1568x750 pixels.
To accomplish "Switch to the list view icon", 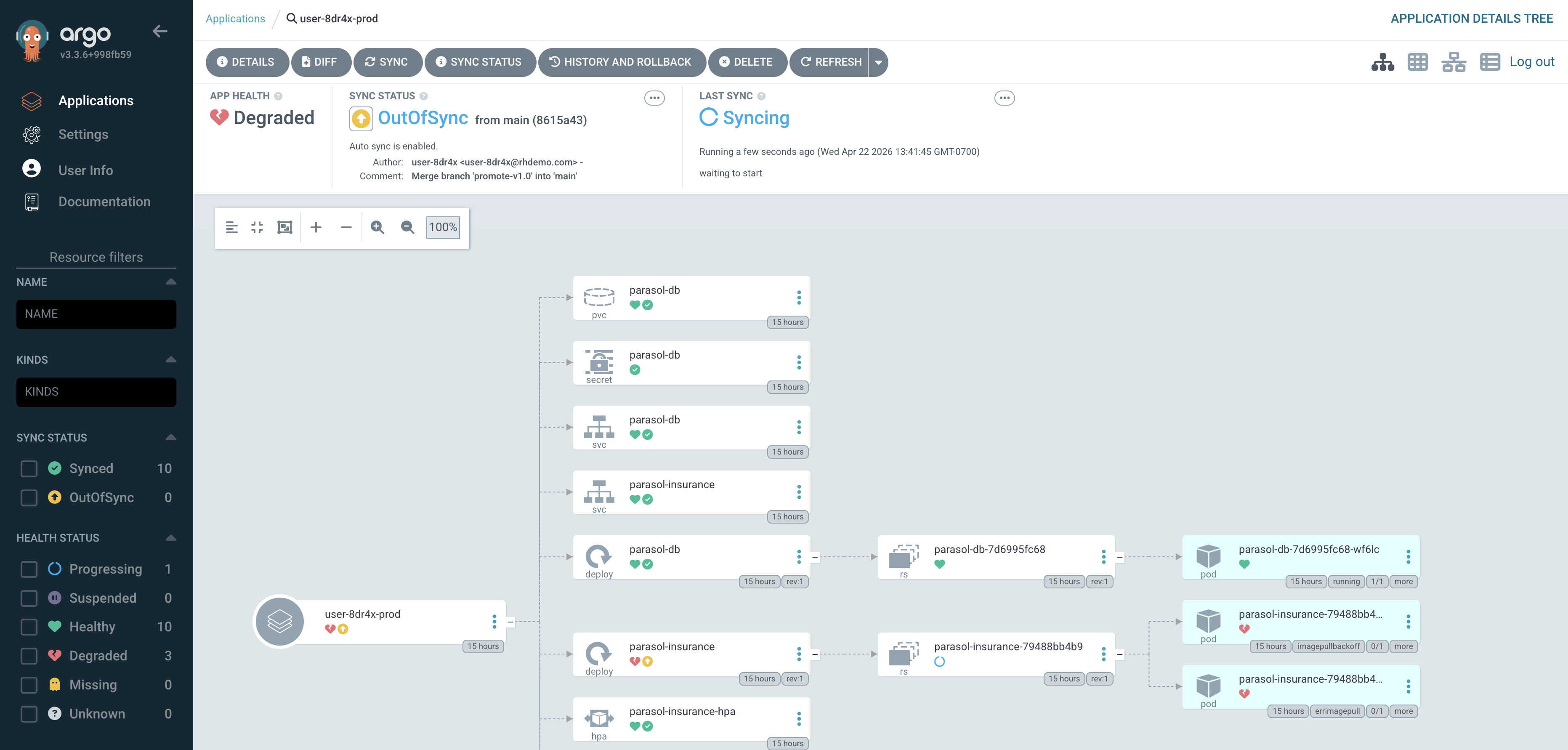I will click(x=1489, y=61).
